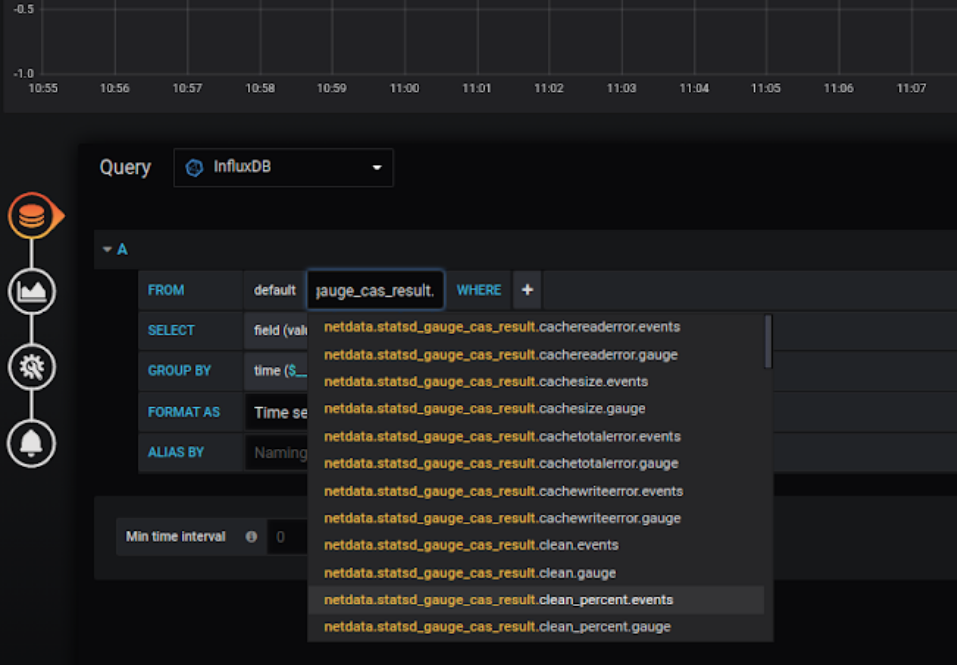Collapse query A row

107,249
